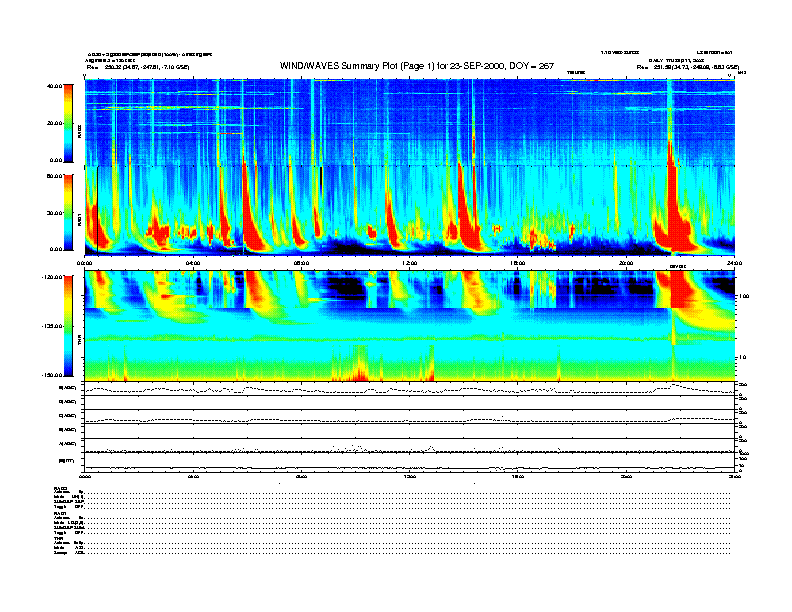Click the 30.00 label on RAD1 scale
This screenshot has height=612, width=792.
pos(55,213)
